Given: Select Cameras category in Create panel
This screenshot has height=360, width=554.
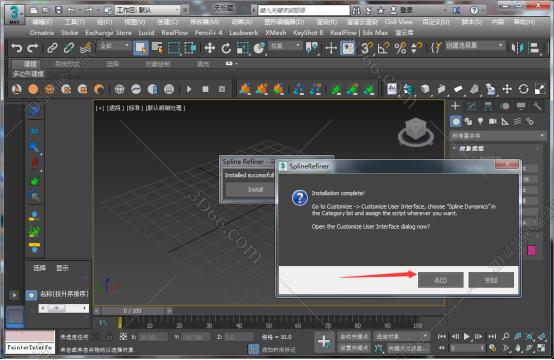Looking at the screenshot, I should [x=493, y=122].
